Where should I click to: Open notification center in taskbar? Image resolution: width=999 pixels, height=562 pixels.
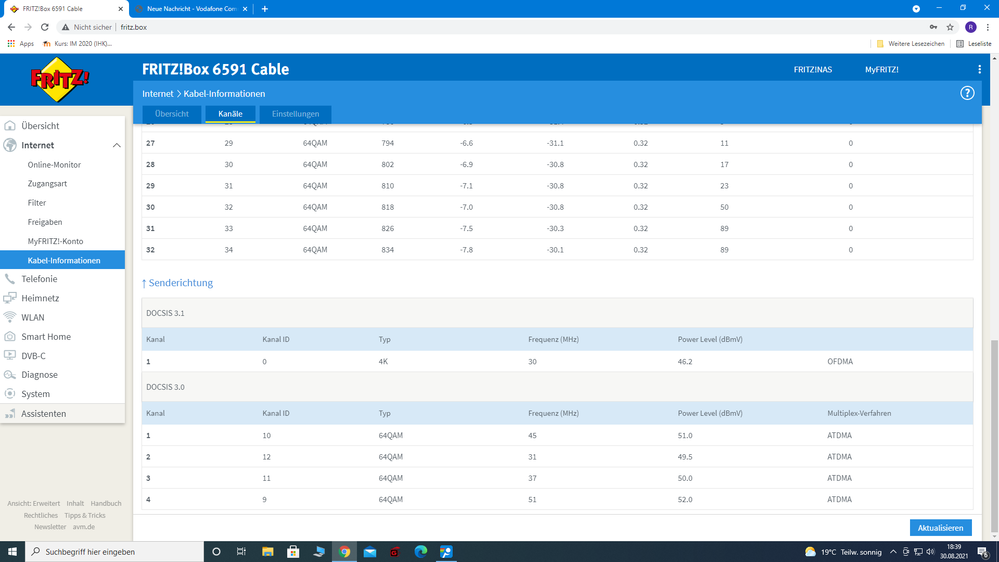984,552
